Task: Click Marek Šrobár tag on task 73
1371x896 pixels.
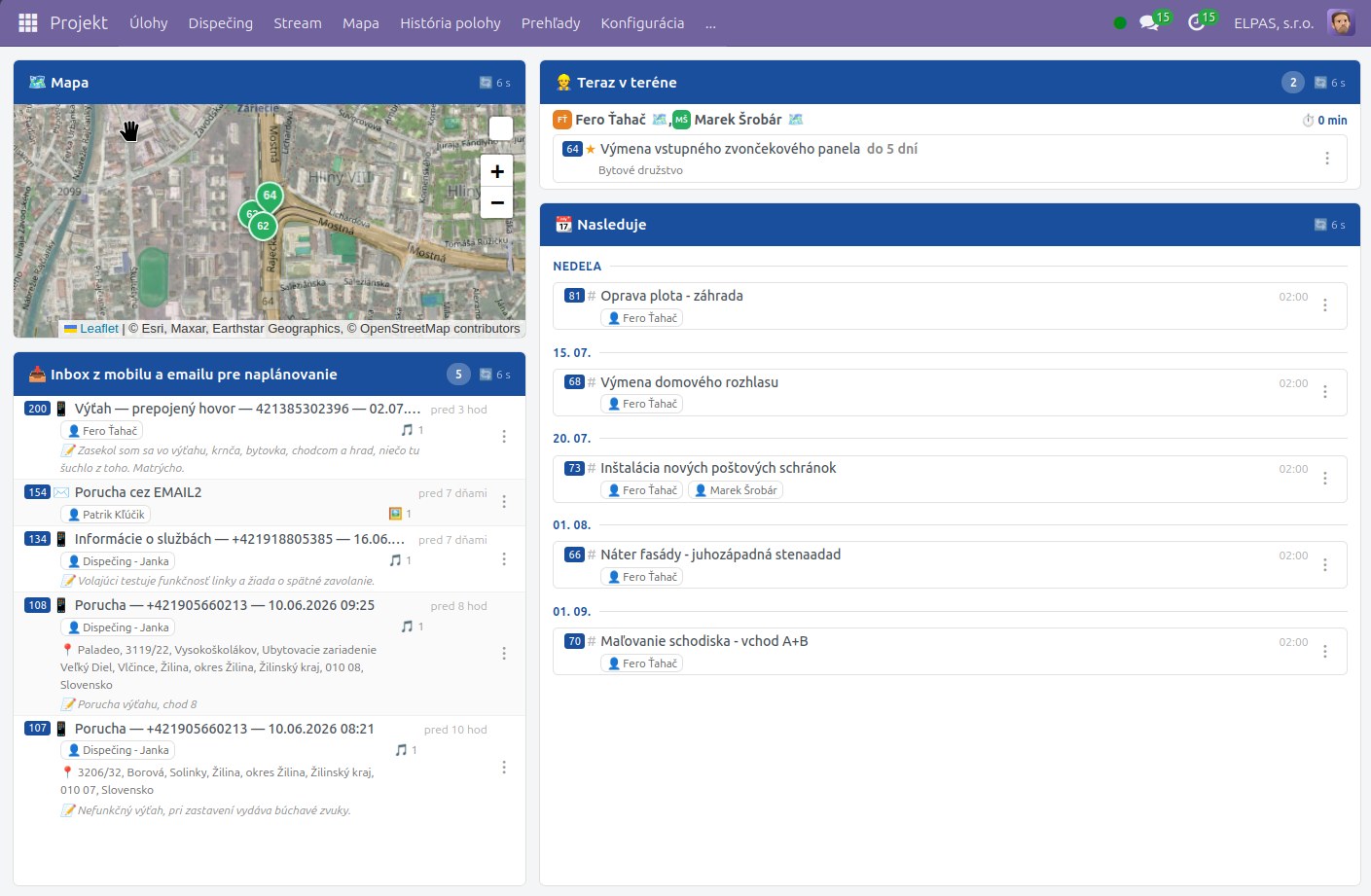Action: coord(736,490)
